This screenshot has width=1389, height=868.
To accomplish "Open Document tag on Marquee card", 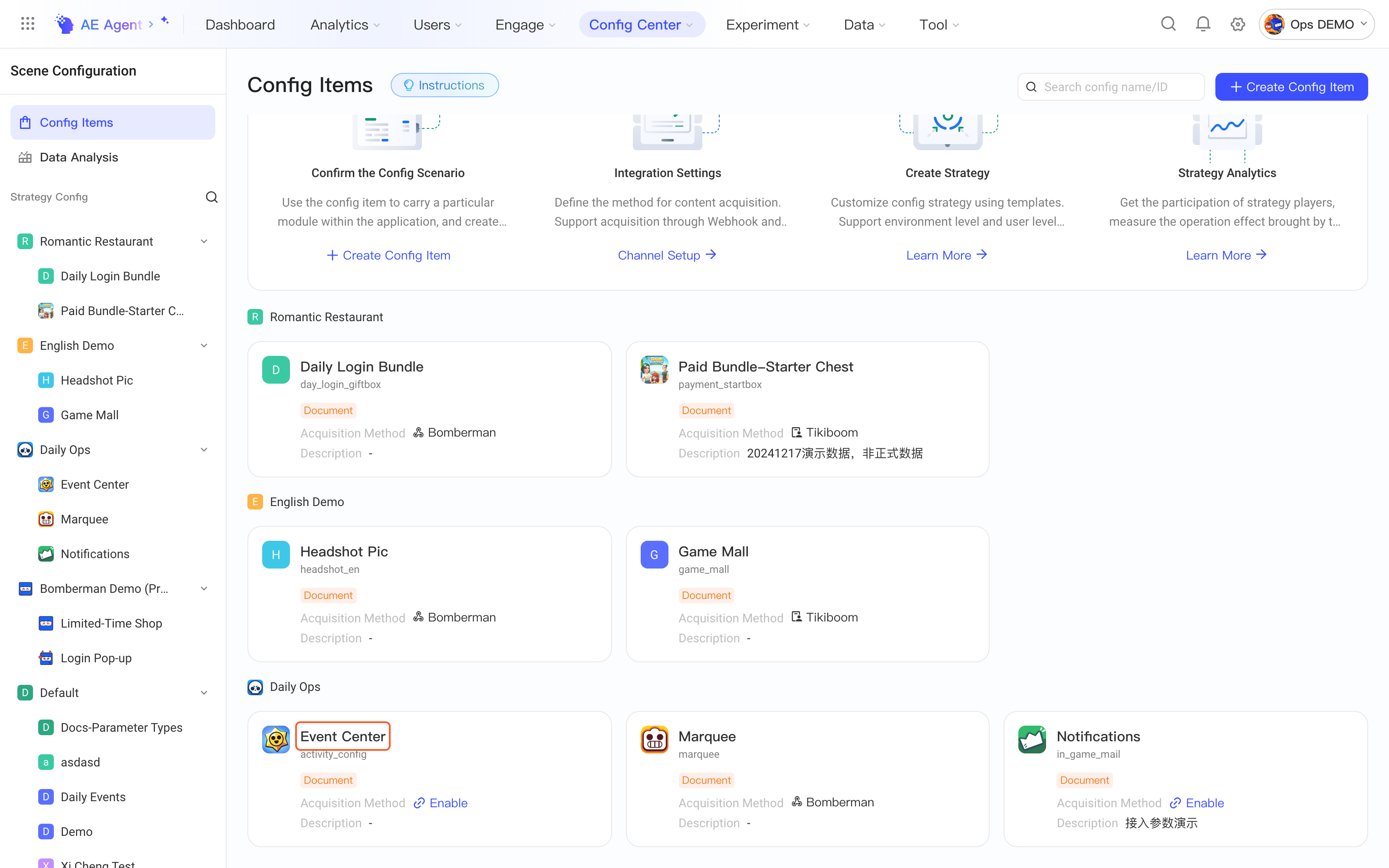I will pyautogui.click(x=706, y=780).
